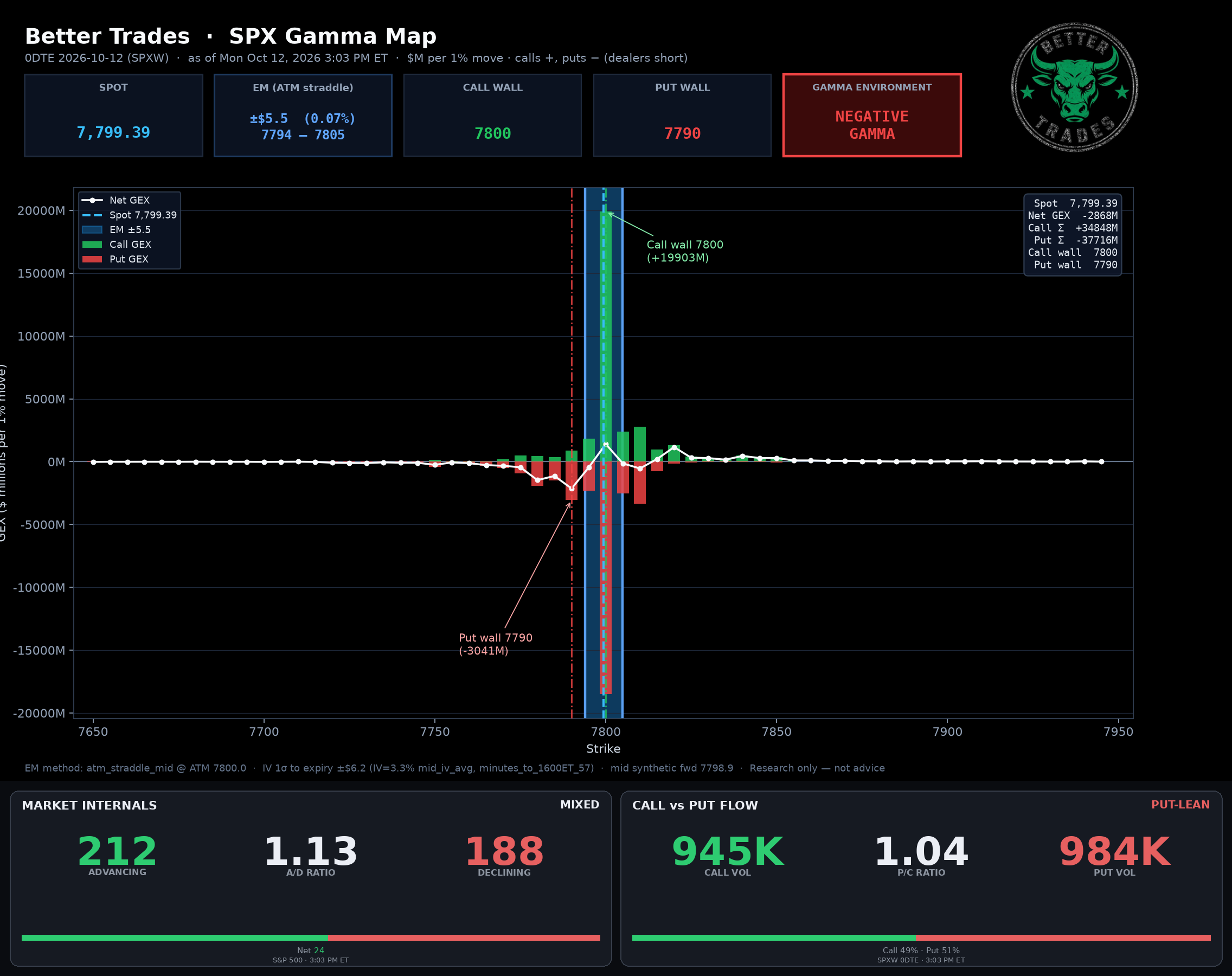The image size is (1232, 976).
Task: Click the advancing/declining ratio bar
Action: [x=311, y=938]
